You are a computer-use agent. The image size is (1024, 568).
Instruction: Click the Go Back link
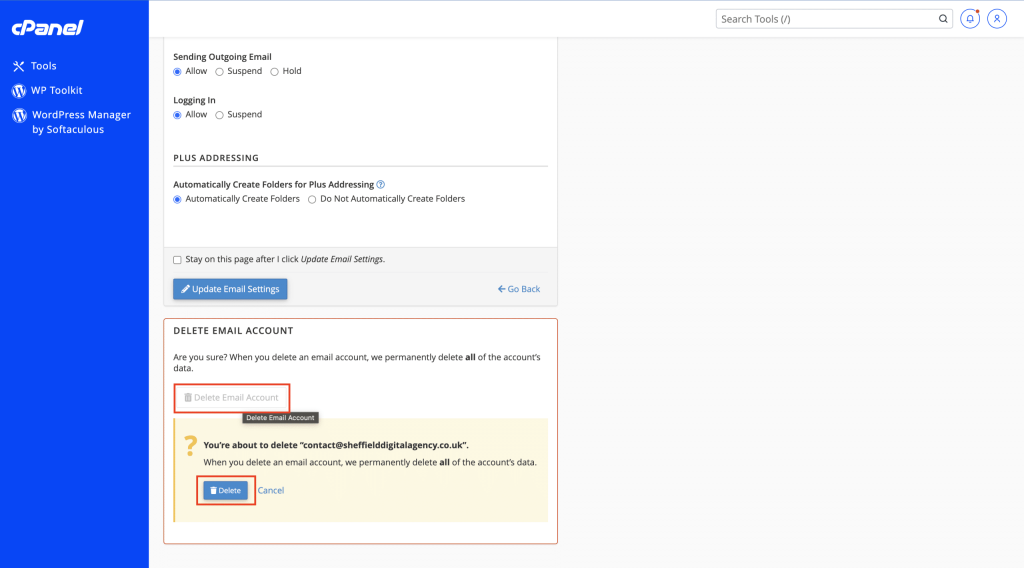tap(519, 289)
